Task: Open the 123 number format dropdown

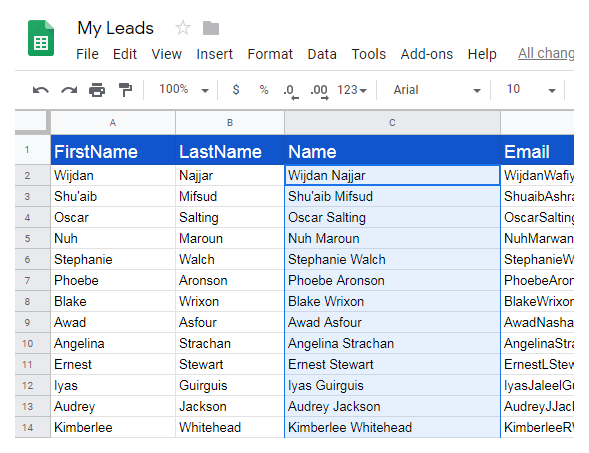Action: click(x=352, y=90)
